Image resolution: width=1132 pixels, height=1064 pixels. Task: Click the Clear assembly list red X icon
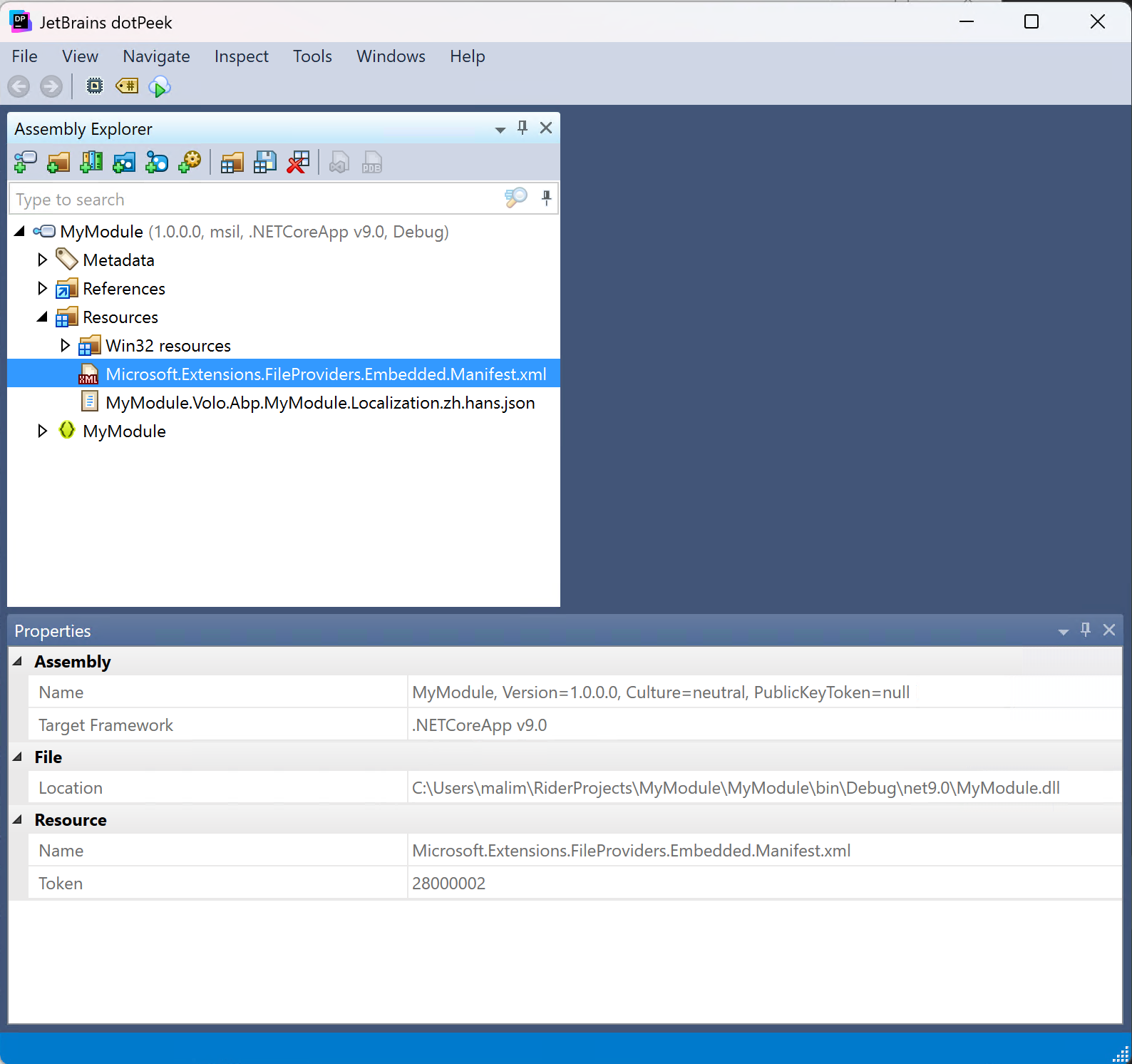[298, 163]
